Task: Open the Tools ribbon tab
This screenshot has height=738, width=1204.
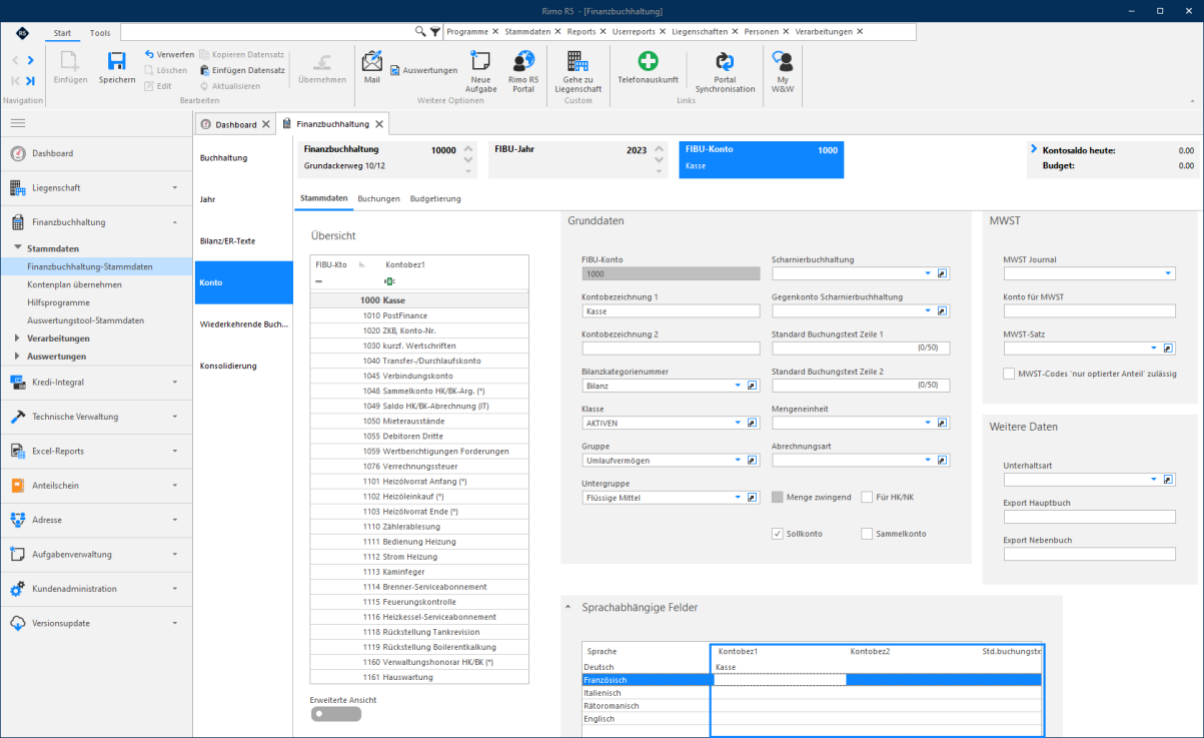Action: tap(100, 33)
